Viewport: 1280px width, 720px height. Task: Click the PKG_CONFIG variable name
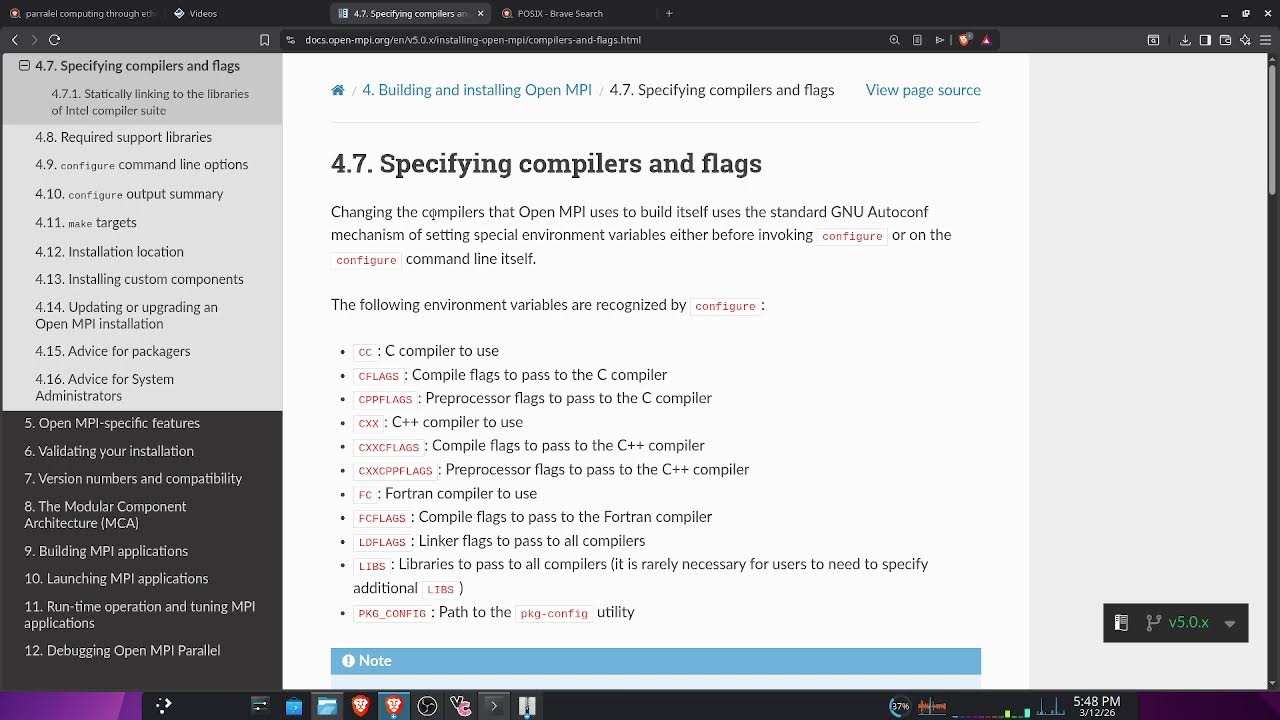click(392, 613)
